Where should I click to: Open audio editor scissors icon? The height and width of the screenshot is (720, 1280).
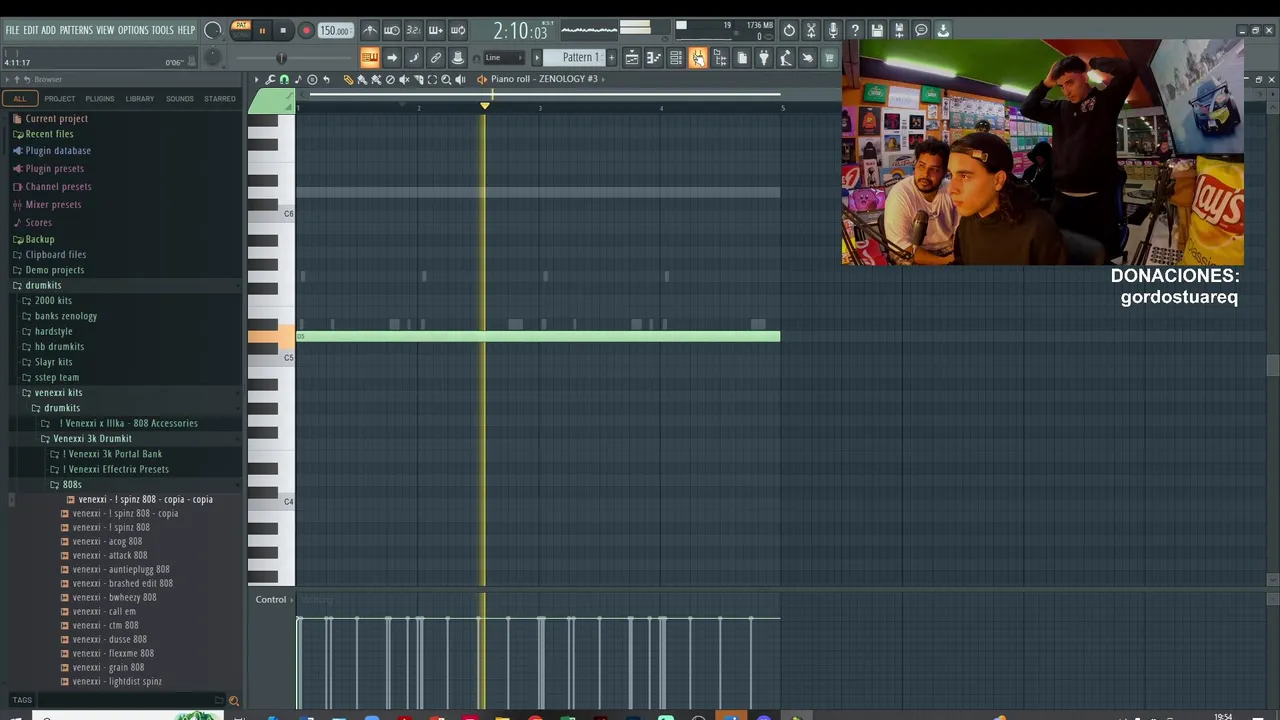point(811,31)
